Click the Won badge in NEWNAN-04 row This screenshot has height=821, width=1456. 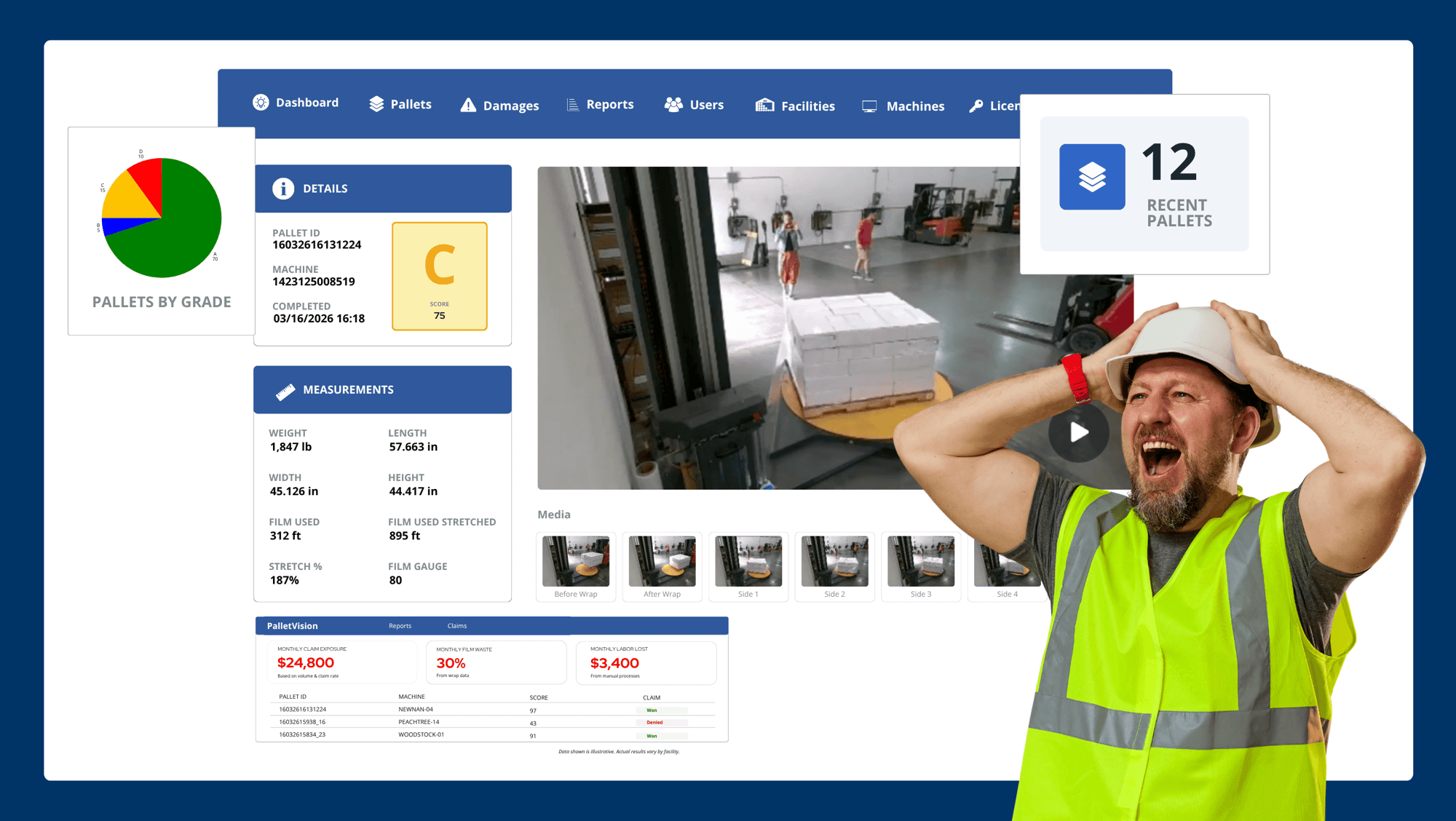coord(662,710)
